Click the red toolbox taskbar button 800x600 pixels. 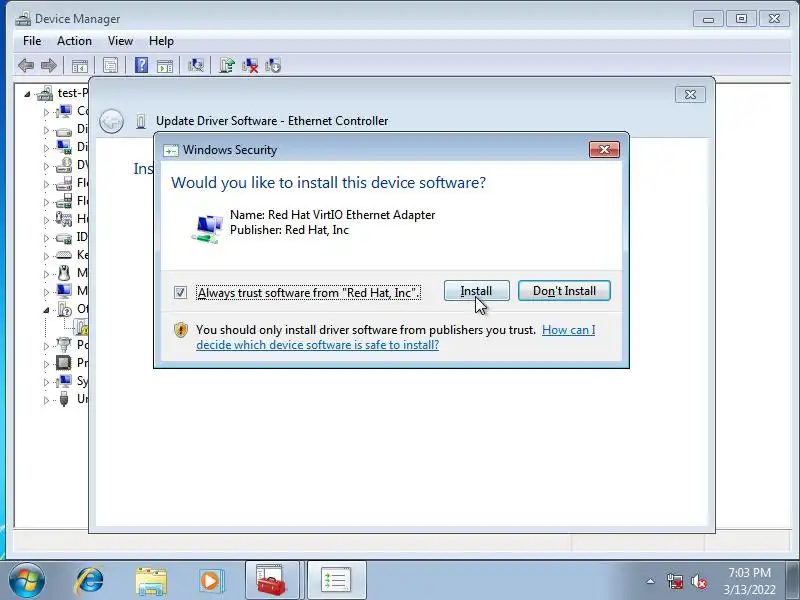(x=272, y=580)
